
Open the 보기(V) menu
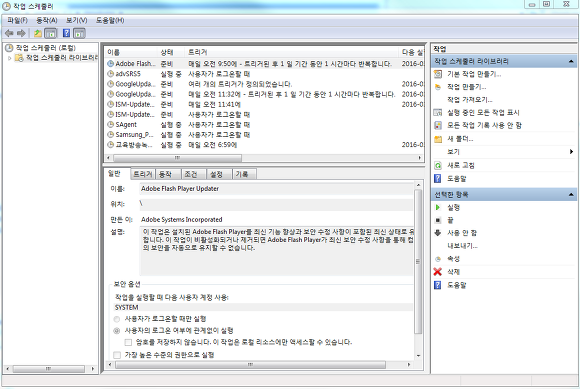pos(77,20)
